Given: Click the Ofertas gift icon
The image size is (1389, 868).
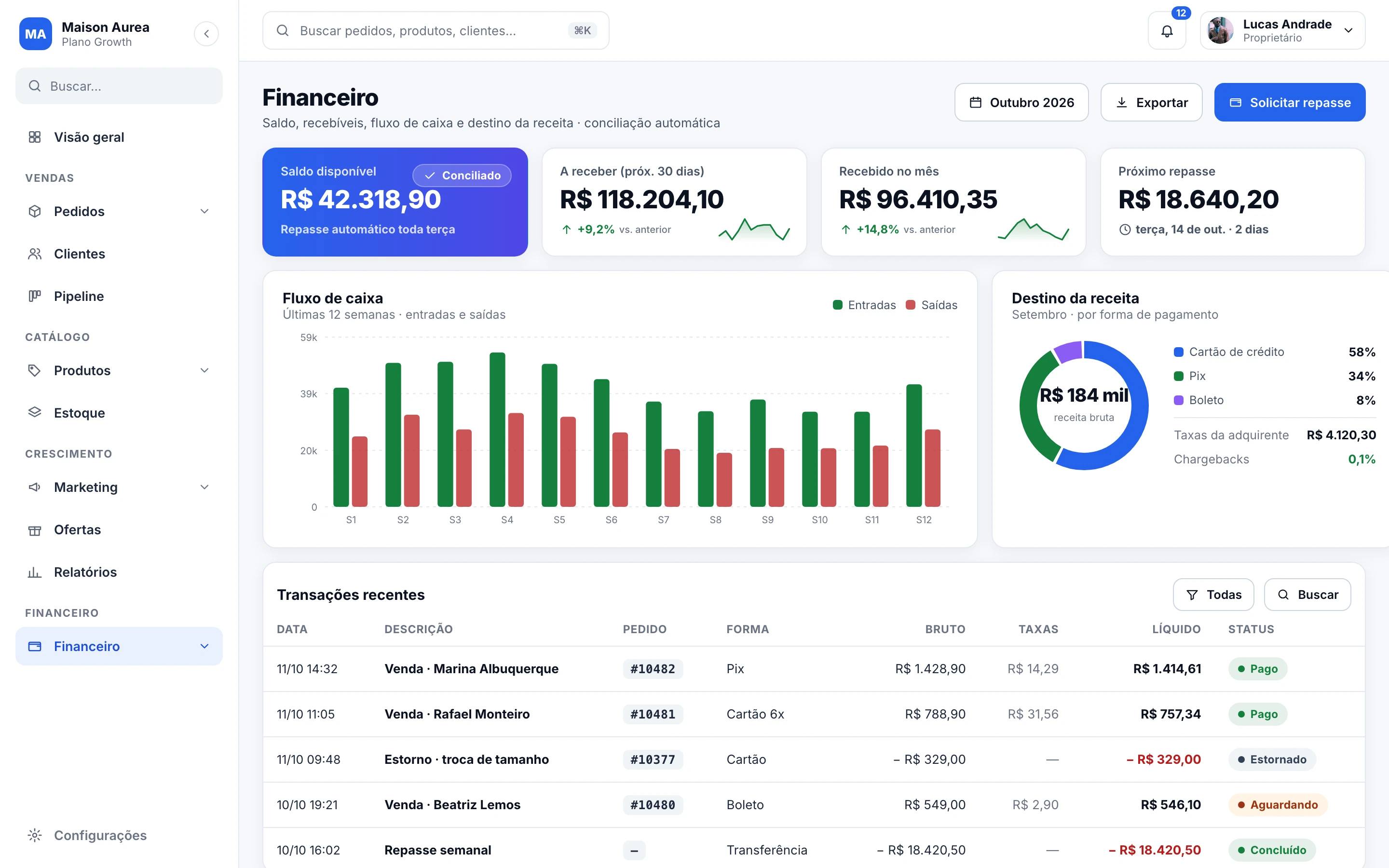Looking at the screenshot, I should coord(35,529).
